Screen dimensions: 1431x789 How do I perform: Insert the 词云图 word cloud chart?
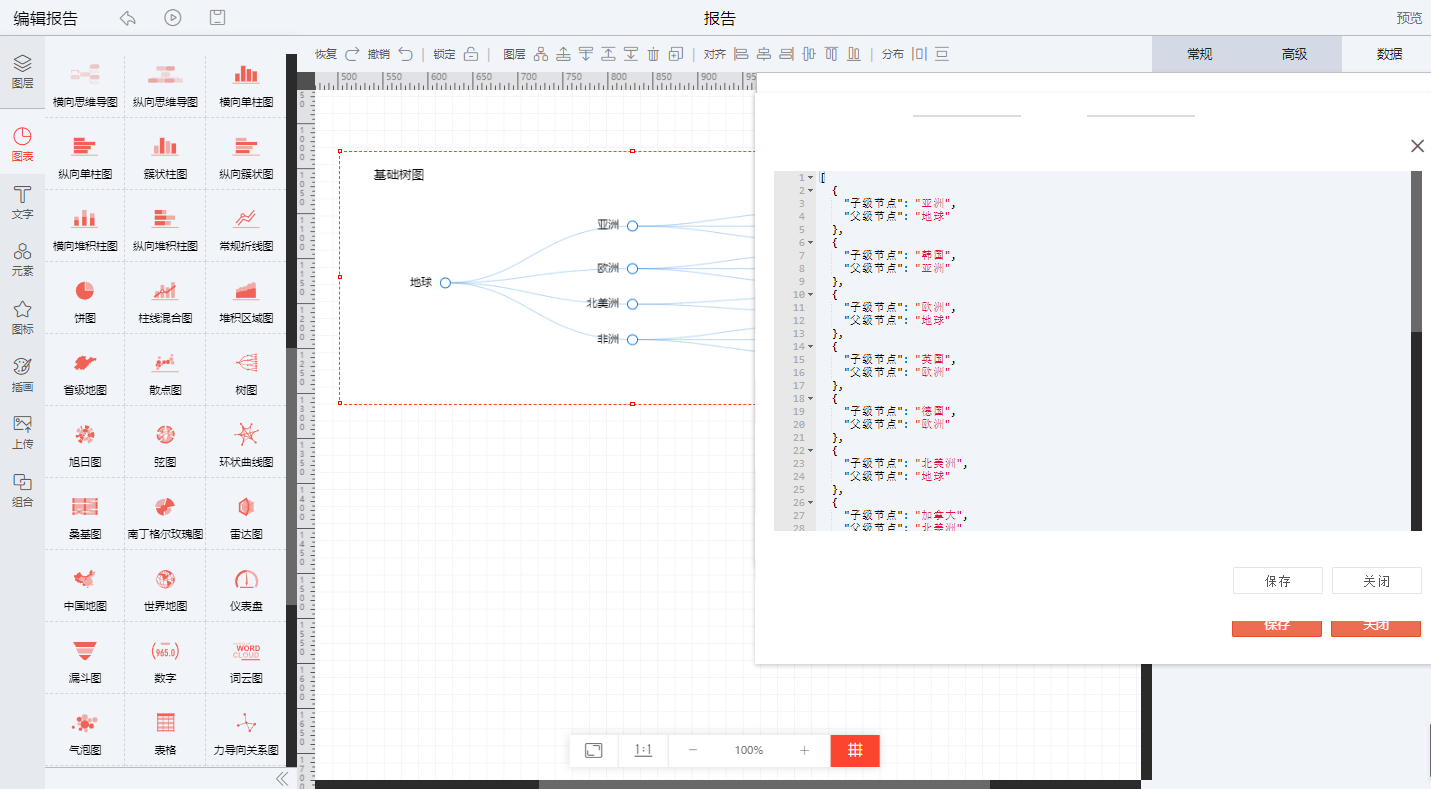click(x=245, y=658)
